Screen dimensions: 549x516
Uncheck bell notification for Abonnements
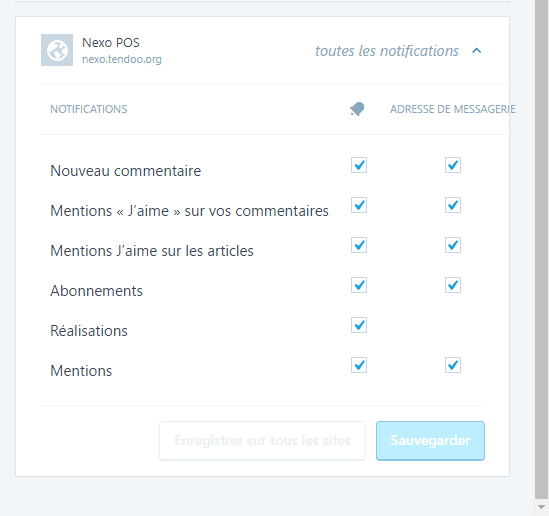359,285
